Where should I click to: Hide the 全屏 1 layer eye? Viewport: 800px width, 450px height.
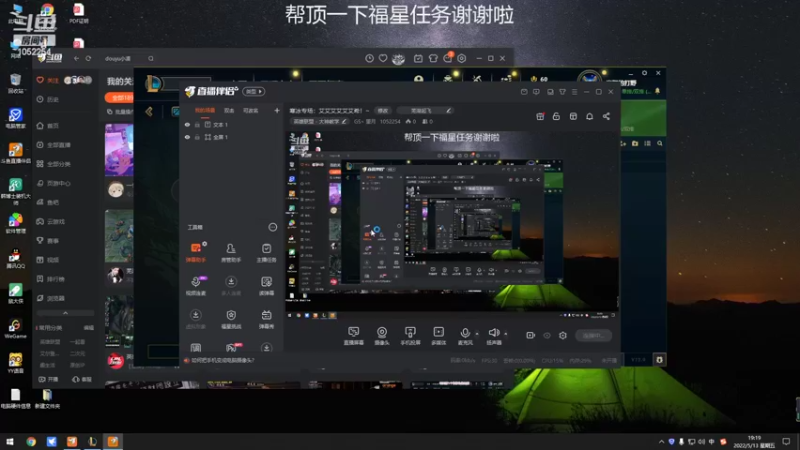tap(187, 137)
